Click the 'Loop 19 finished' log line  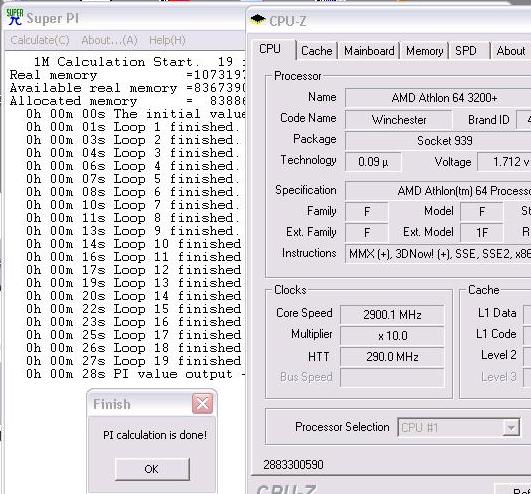point(134,361)
